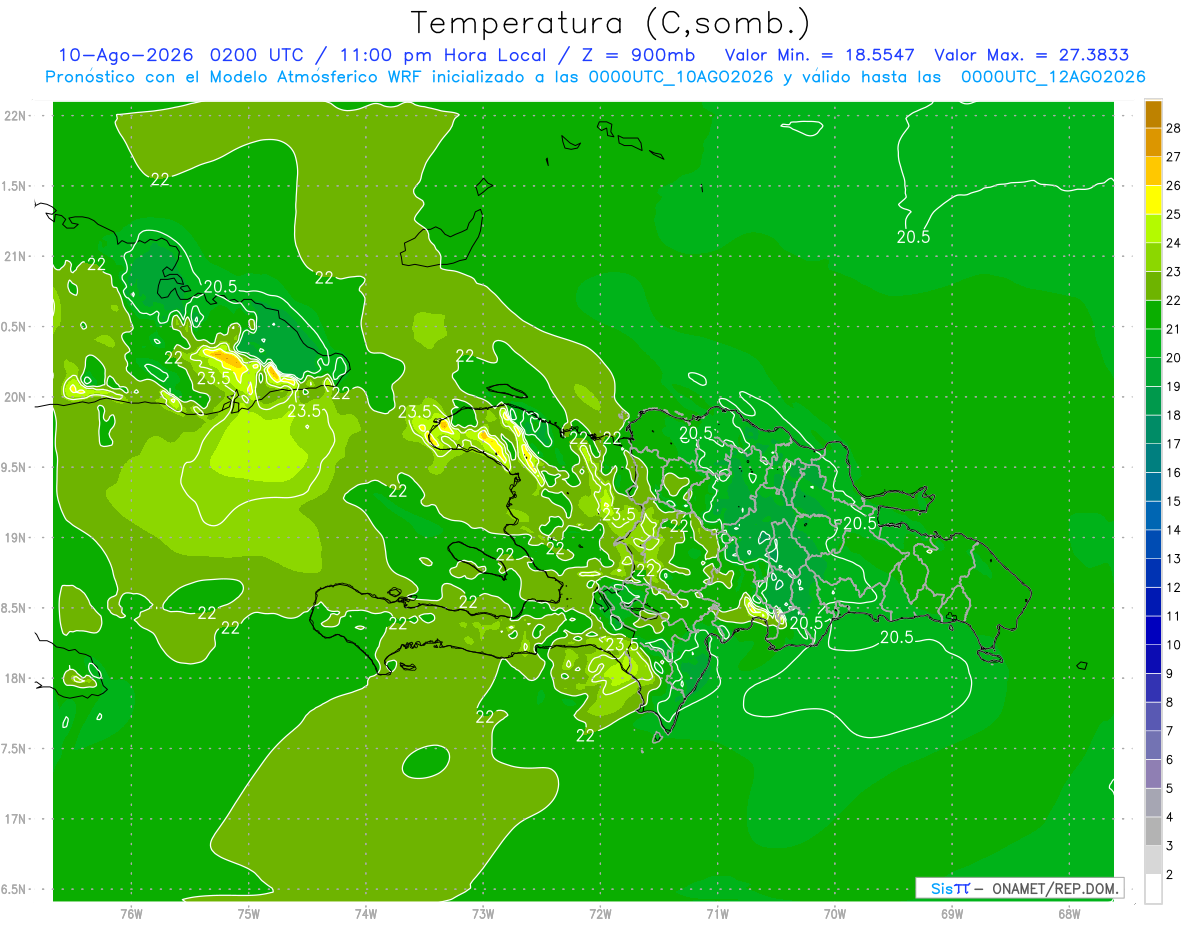Click the legend value '28'
Viewport: 1200px width, 927px height.
tap(1174, 128)
